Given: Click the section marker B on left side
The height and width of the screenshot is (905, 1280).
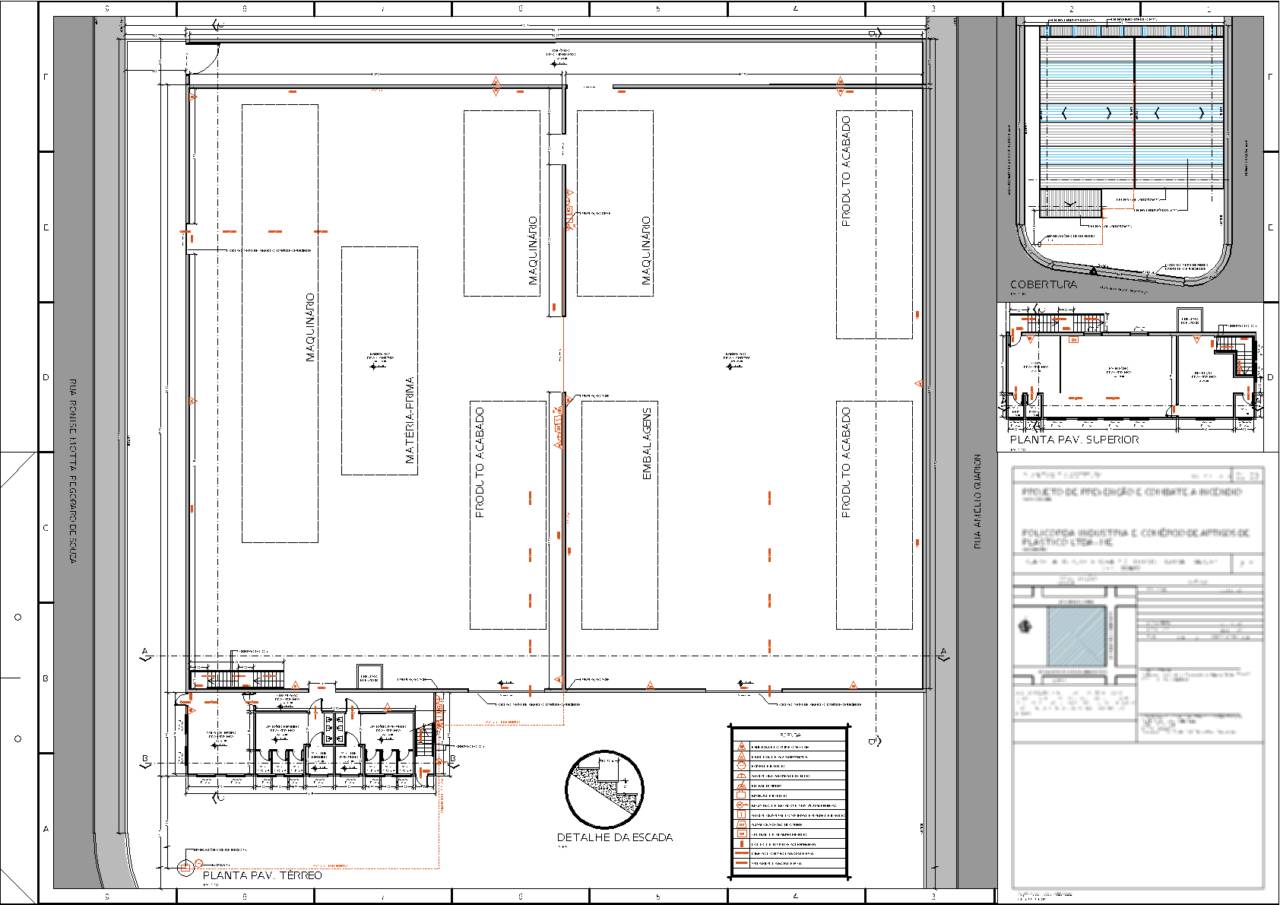Looking at the screenshot, I should click(145, 759).
